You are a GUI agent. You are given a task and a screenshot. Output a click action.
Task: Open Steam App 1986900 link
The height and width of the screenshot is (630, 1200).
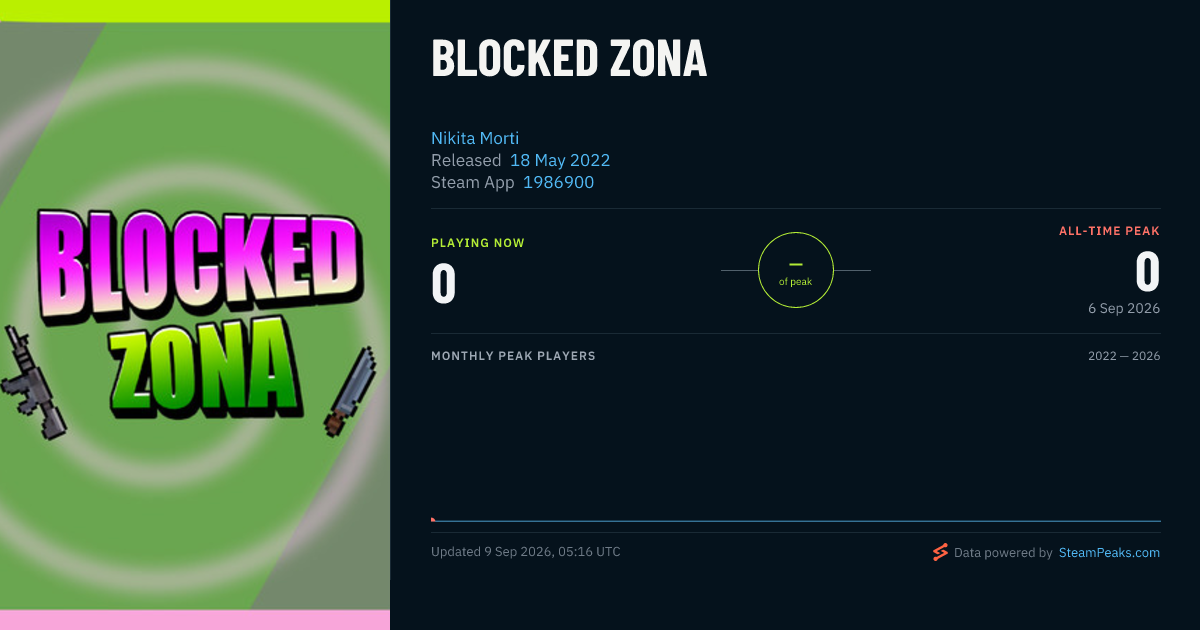[558, 182]
